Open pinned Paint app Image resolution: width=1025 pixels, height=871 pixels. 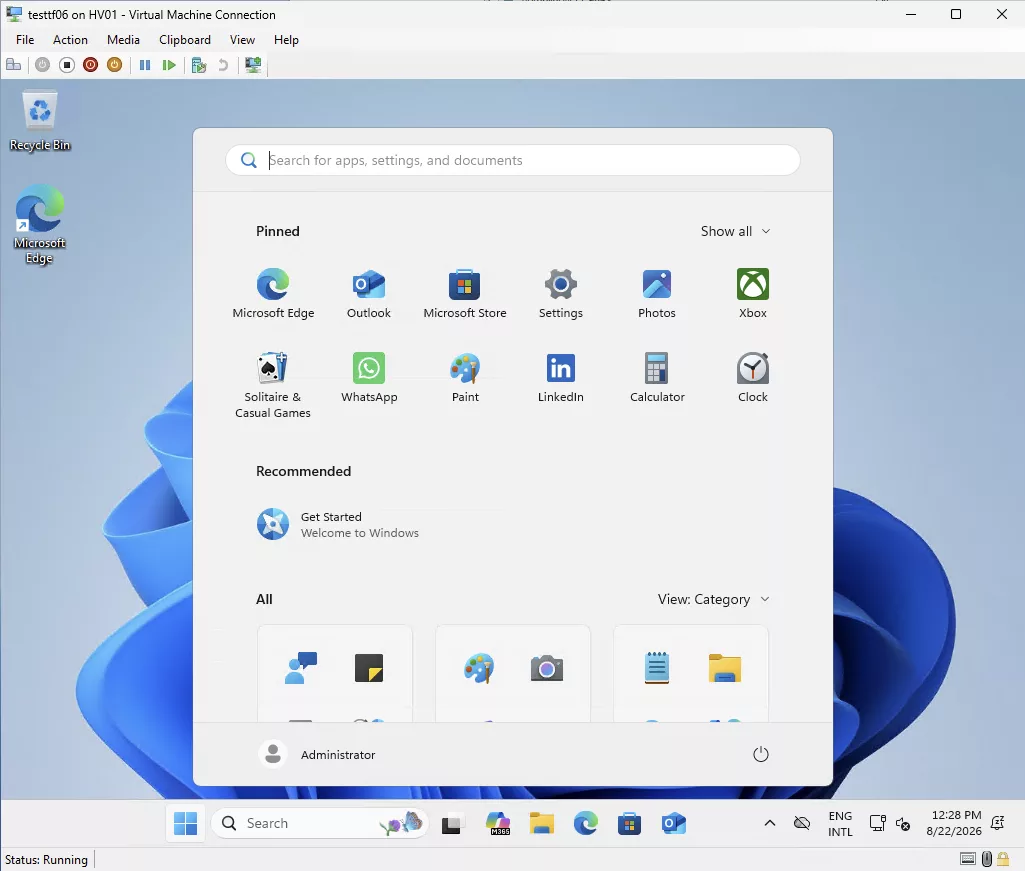tap(465, 377)
